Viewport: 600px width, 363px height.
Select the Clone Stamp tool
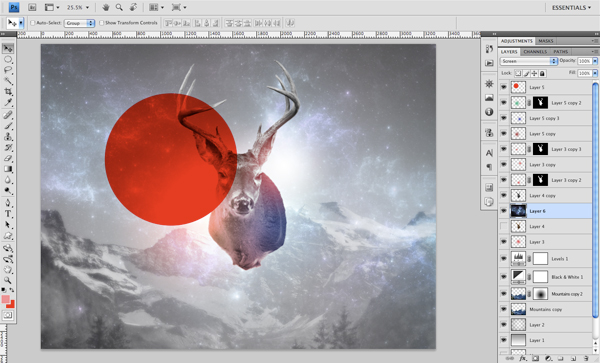pyautogui.click(x=8, y=137)
